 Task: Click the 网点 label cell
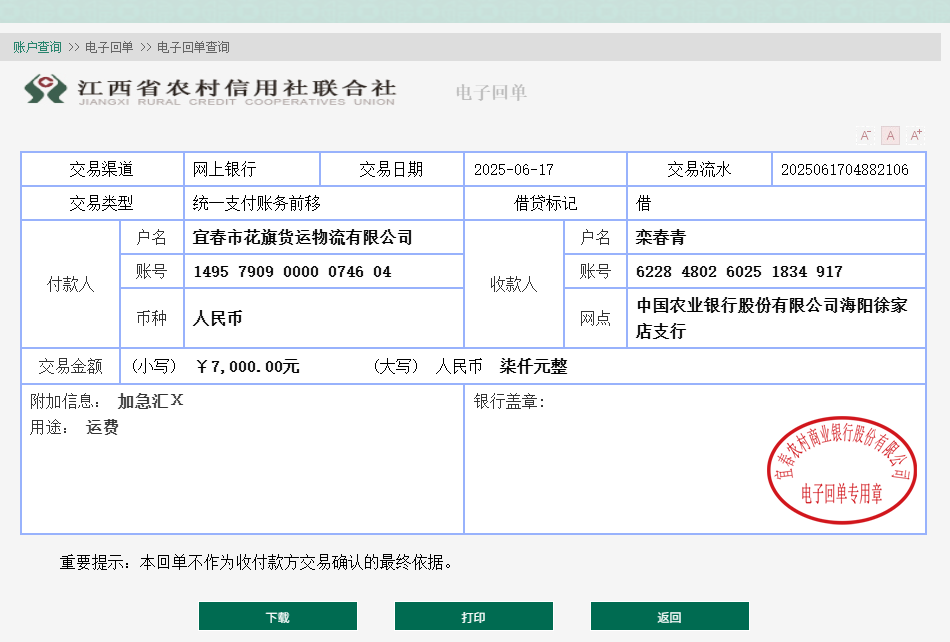pyautogui.click(x=595, y=318)
